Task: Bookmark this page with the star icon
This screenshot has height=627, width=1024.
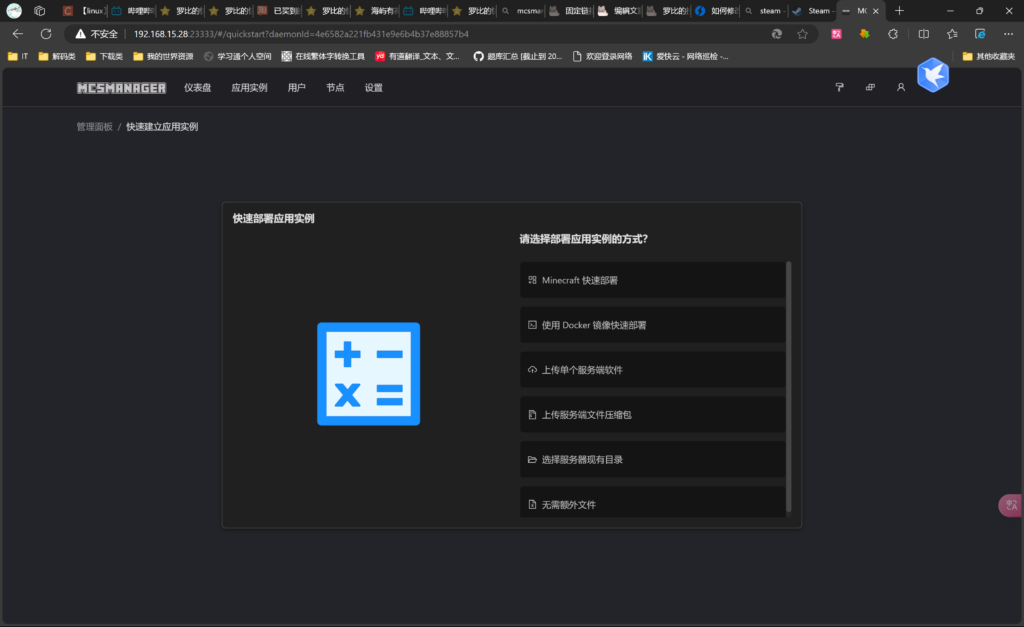Action: tap(802, 33)
